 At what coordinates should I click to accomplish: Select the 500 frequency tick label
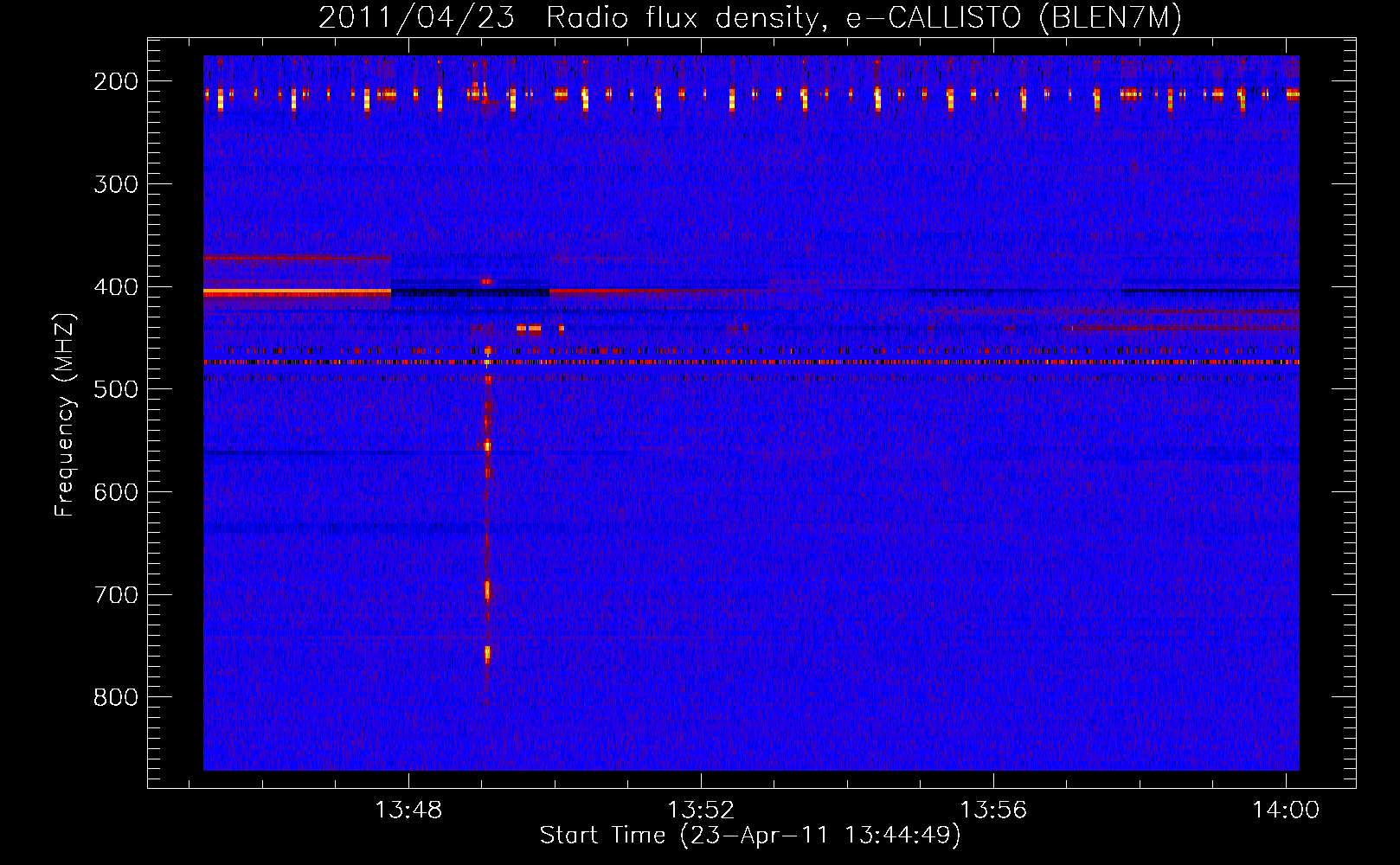click(x=115, y=389)
